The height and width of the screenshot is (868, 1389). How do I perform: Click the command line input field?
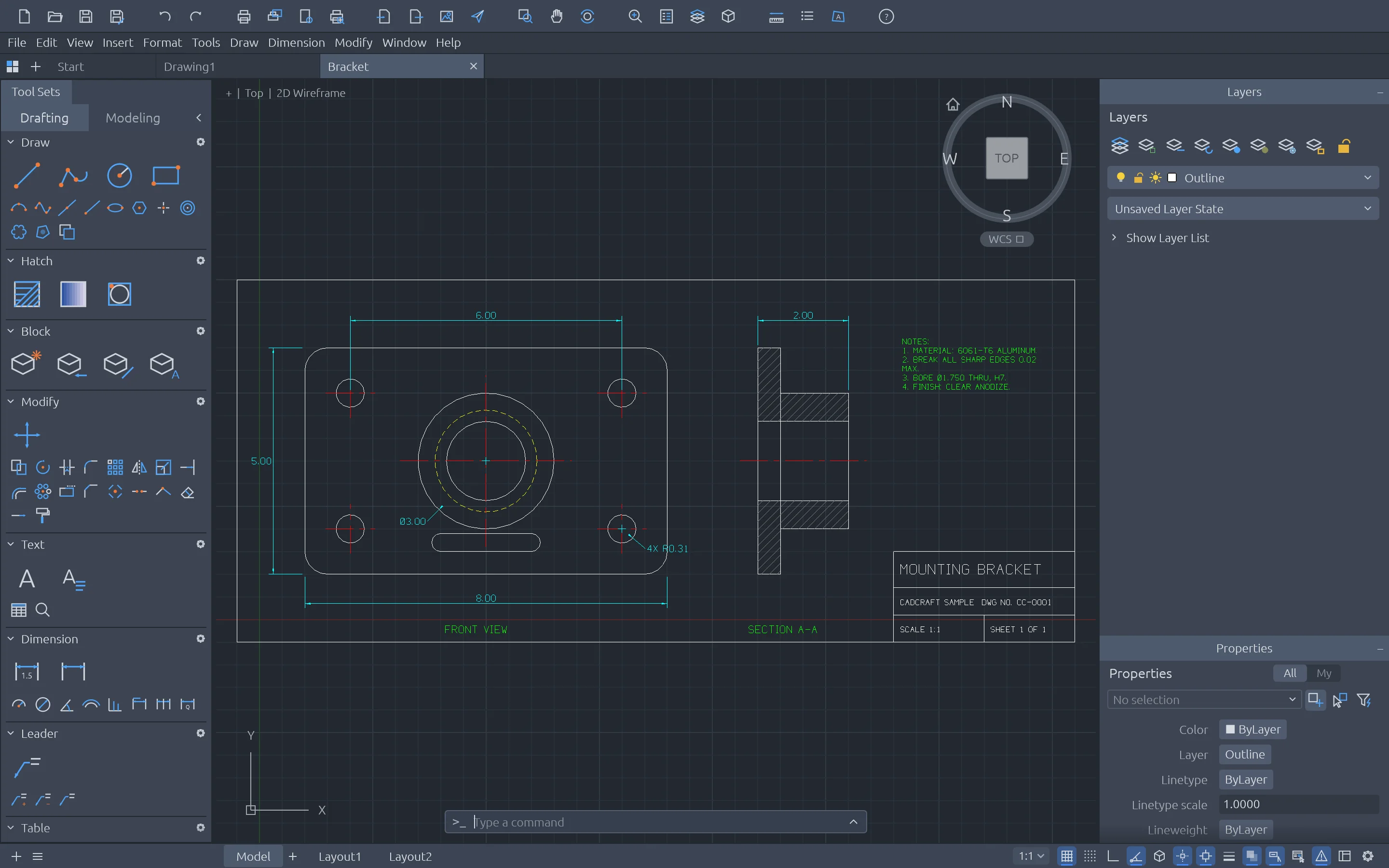pyautogui.click(x=655, y=822)
